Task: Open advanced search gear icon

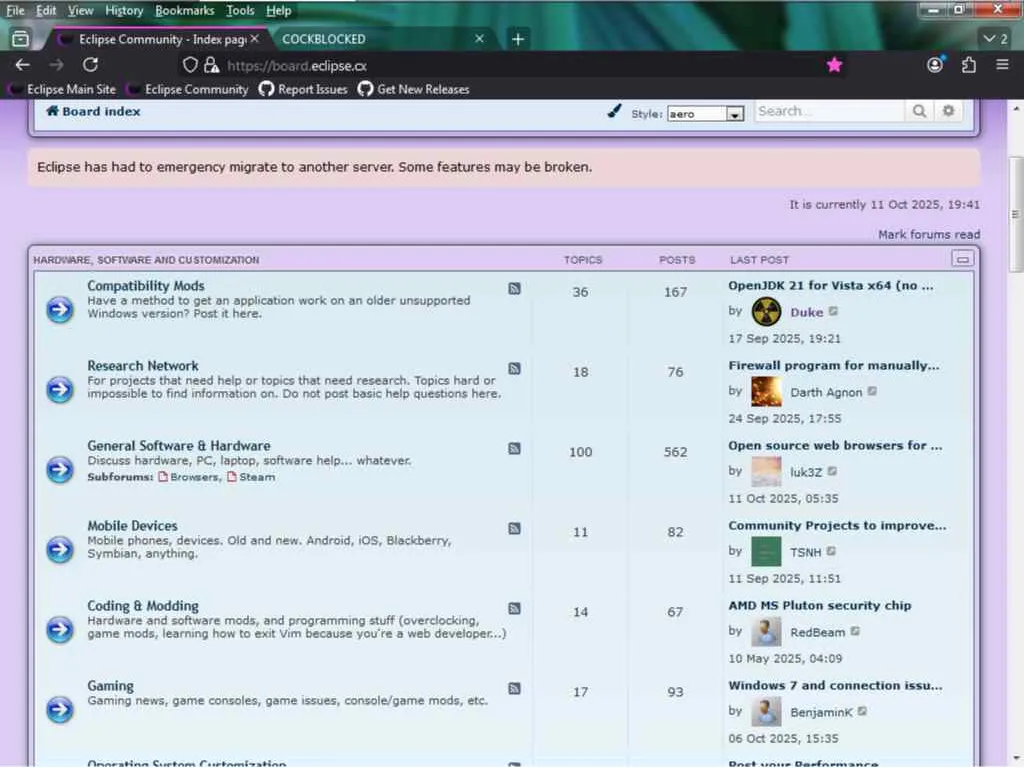Action: (948, 111)
